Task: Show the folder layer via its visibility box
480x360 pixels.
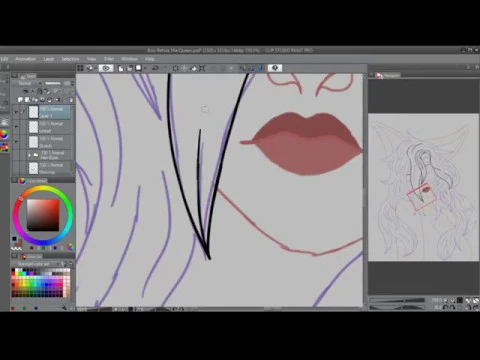Action: [16, 155]
